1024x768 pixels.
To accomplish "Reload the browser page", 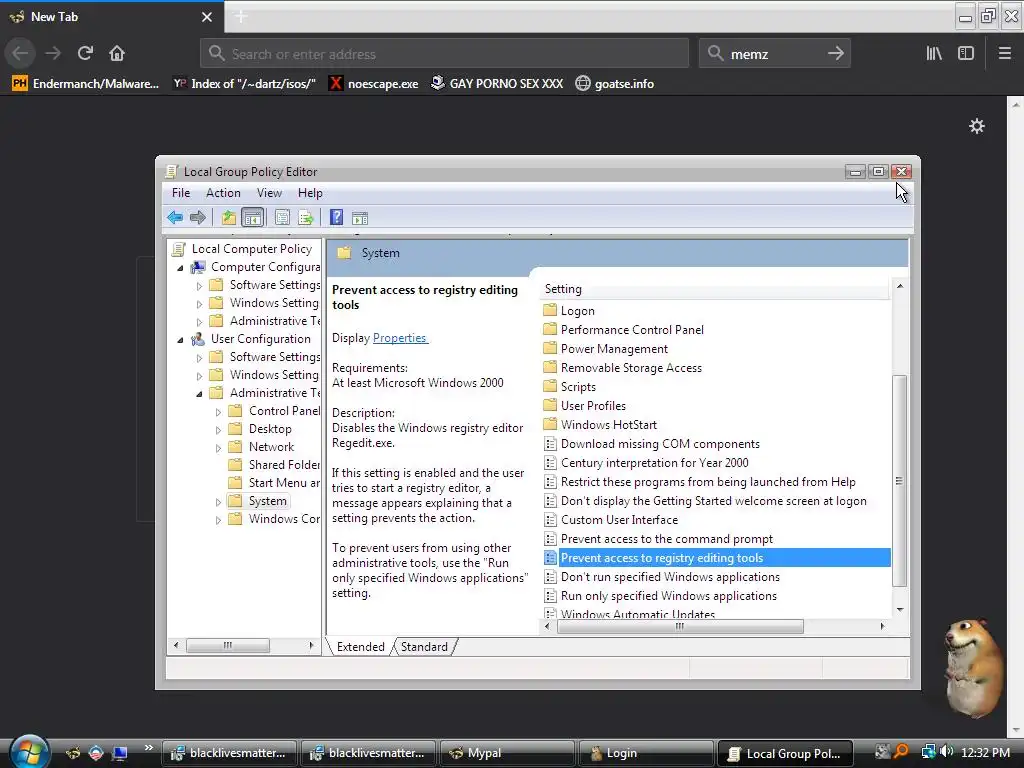I will (x=85, y=53).
